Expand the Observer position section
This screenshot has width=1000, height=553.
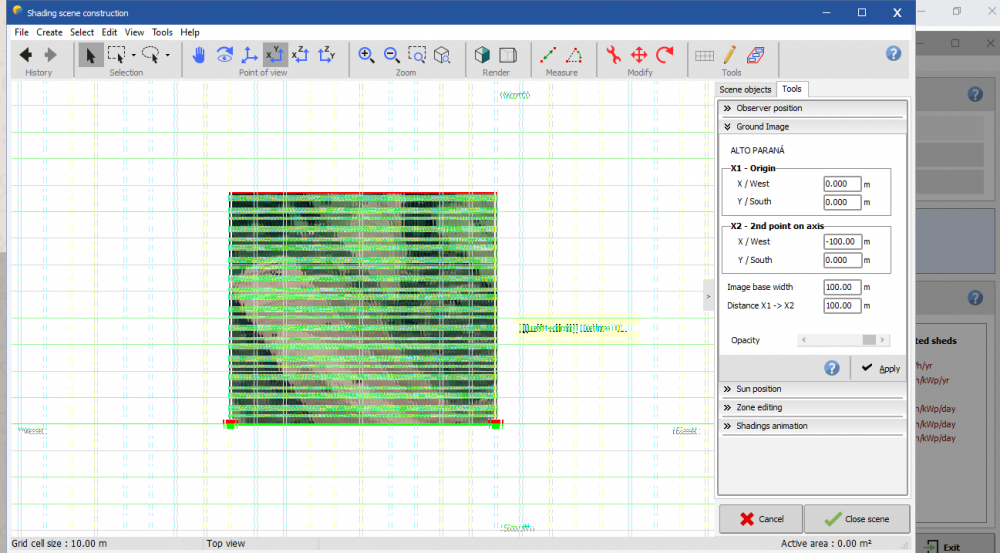(x=812, y=108)
